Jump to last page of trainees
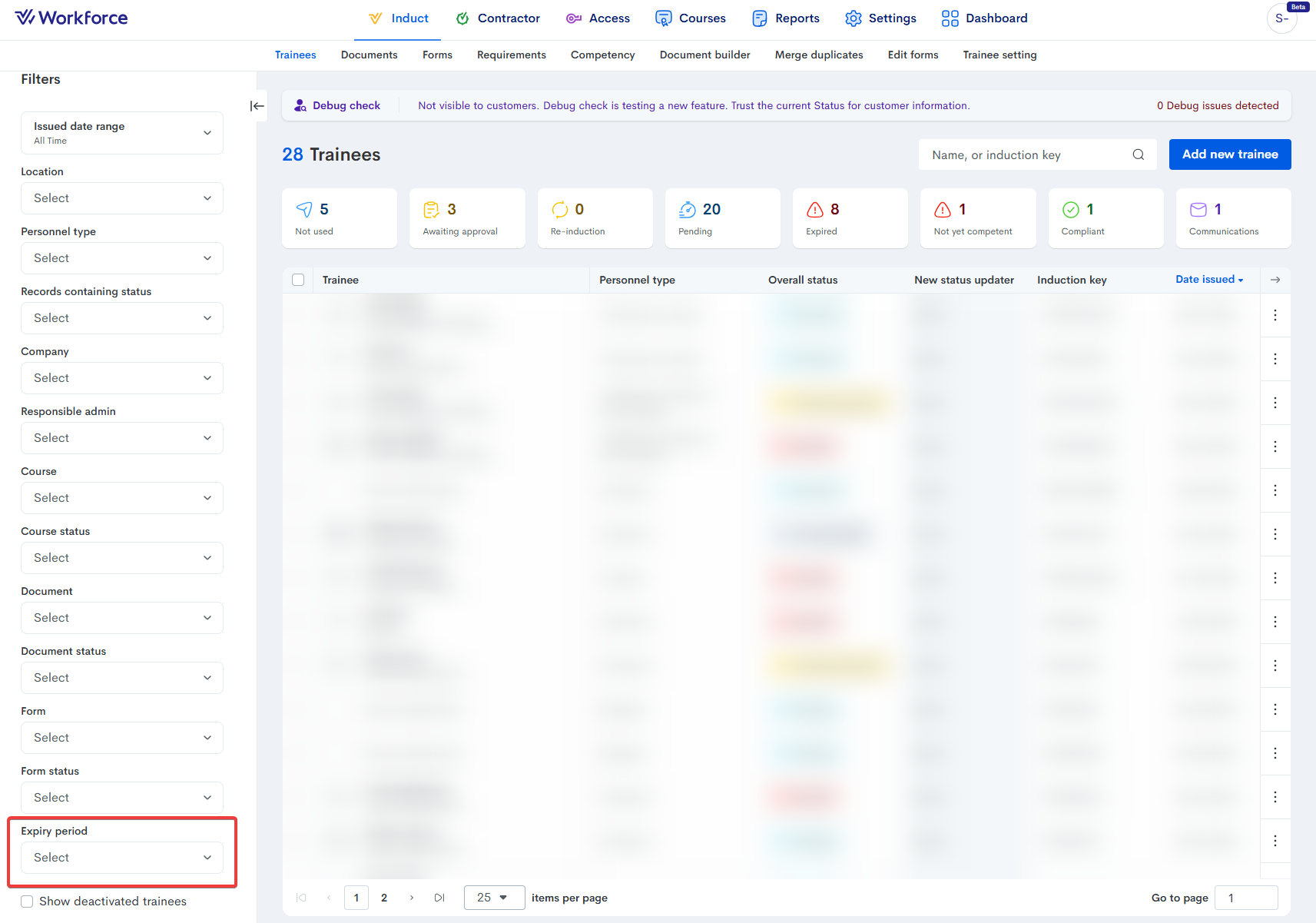The height and width of the screenshot is (923, 1316). pos(439,898)
